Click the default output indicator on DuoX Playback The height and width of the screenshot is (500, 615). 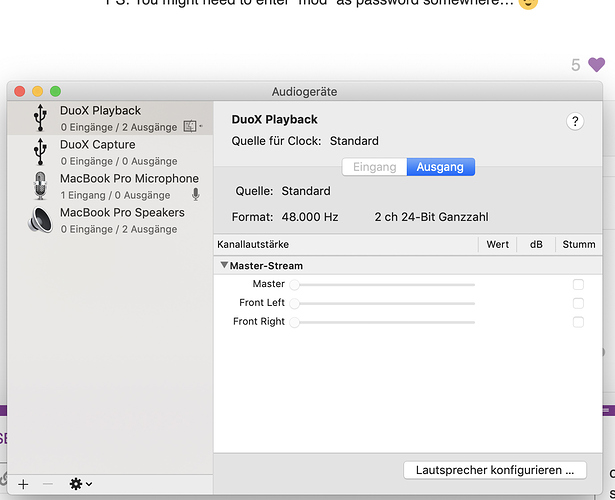coord(193,126)
